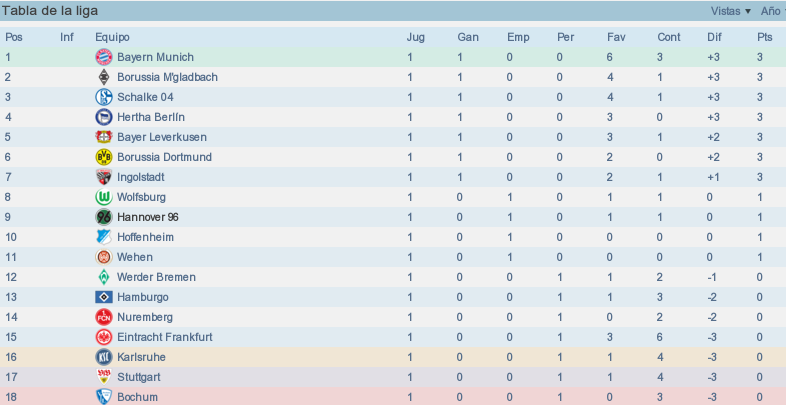Screen dimensions: 786x405
Task: Click the Stuttgart club crest
Action: click(x=104, y=377)
